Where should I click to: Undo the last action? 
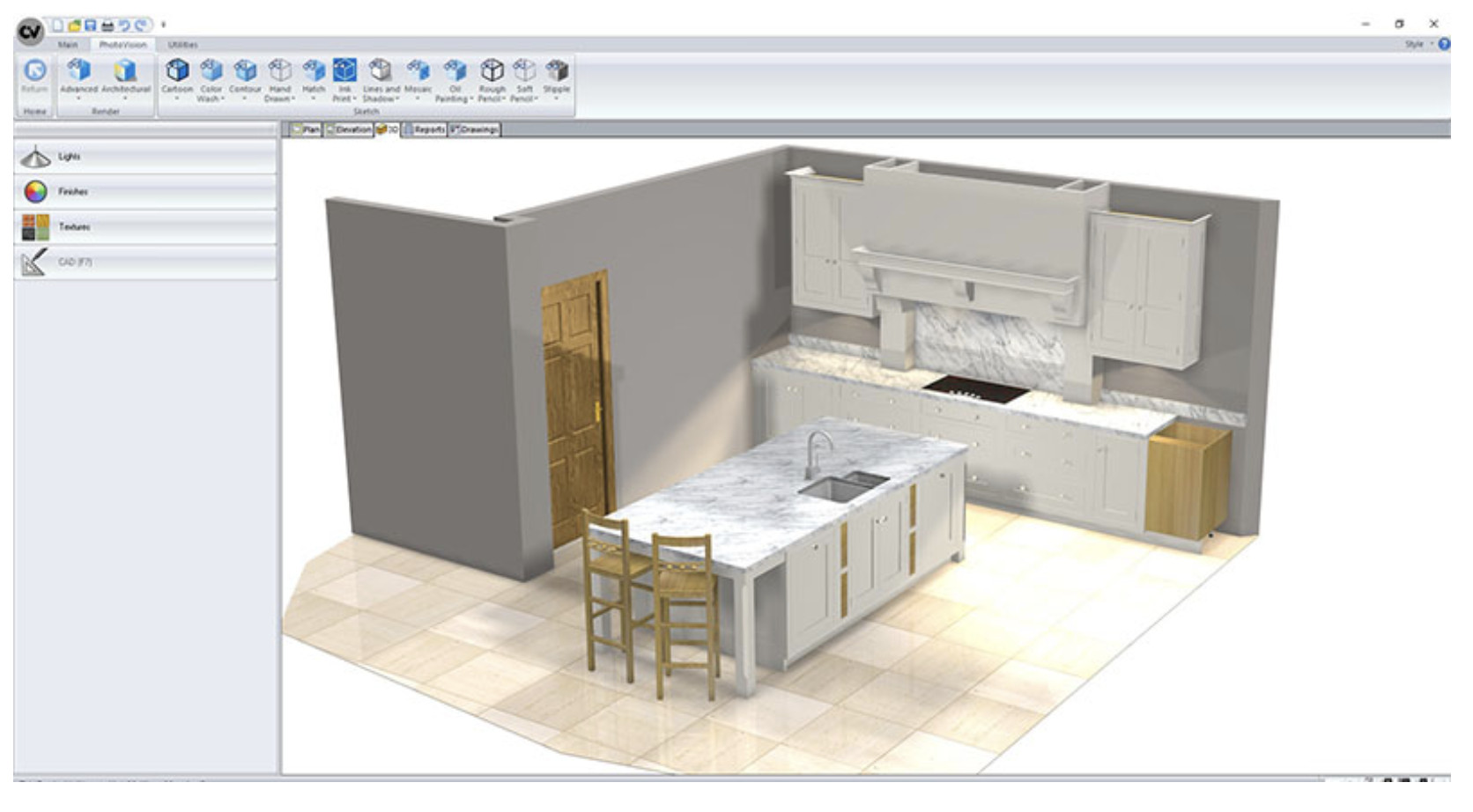point(123,26)
